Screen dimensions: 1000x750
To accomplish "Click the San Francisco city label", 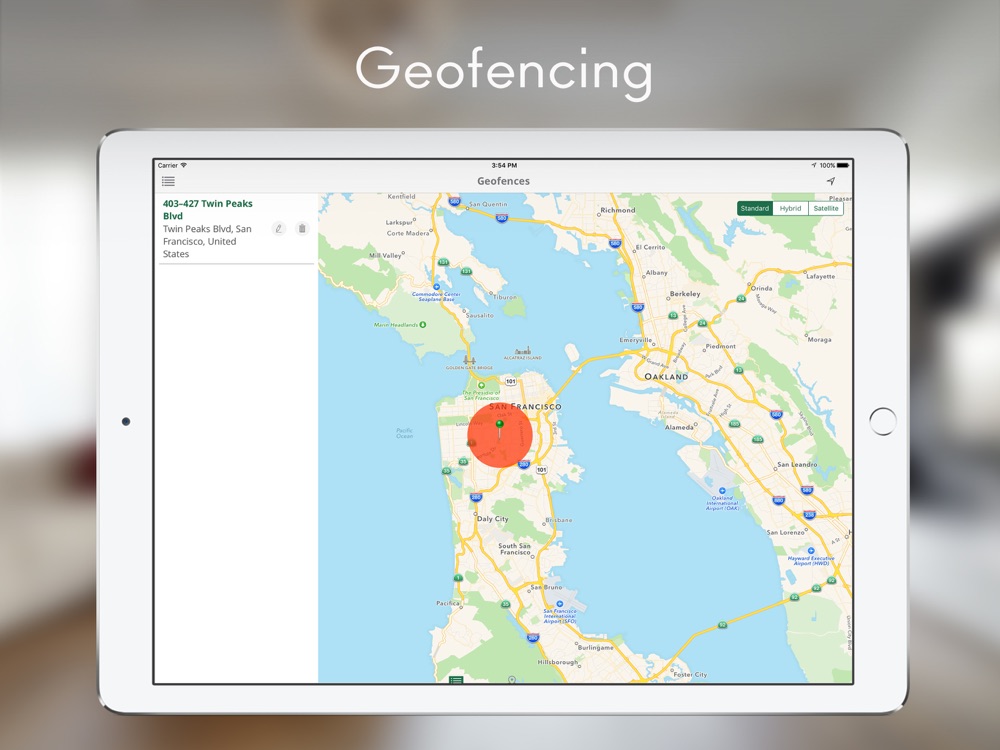I will pyautogui.click(x=526, y=406).
